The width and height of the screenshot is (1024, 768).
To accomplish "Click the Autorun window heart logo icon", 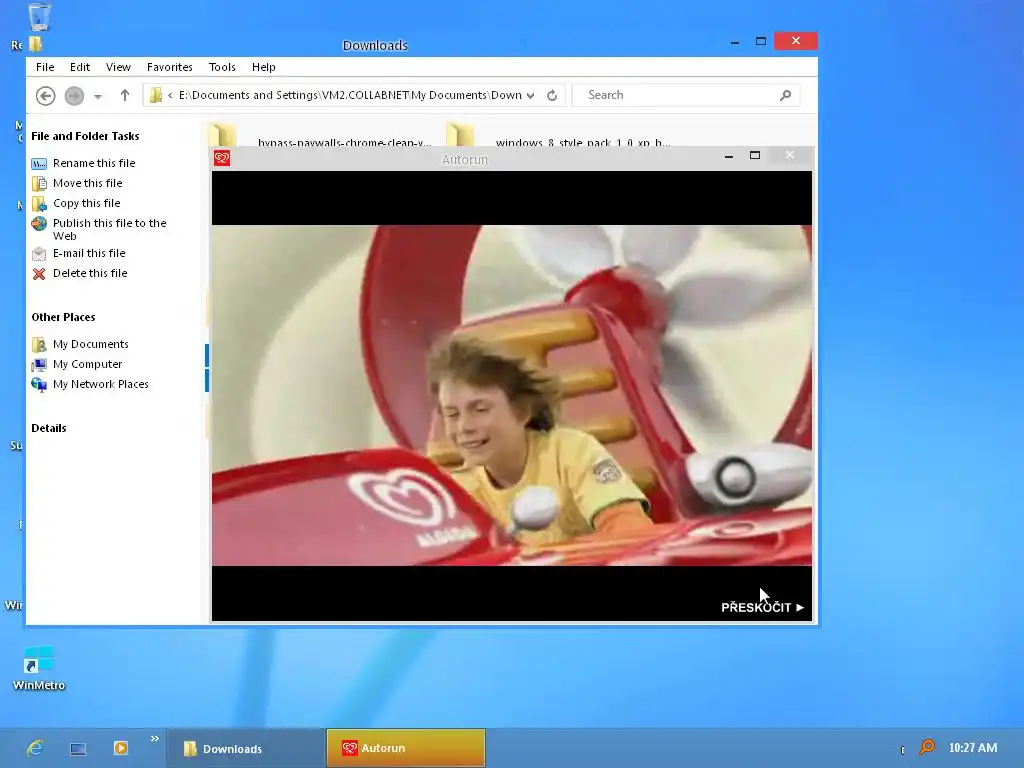I will pos(222,158).
